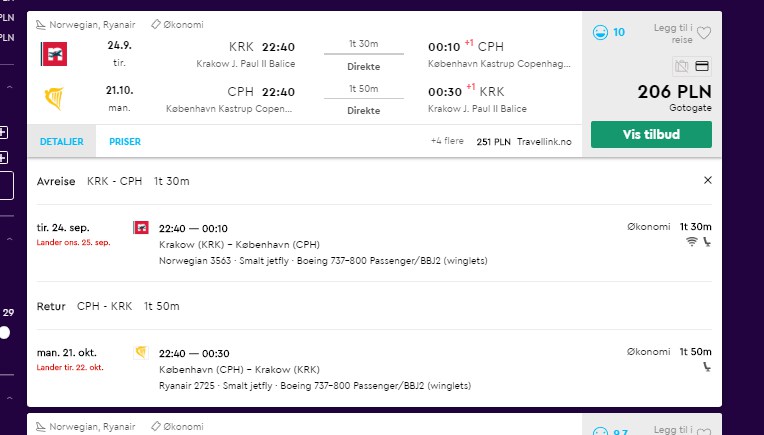The height and width of the screenshot is (435, 764).
Task: Click the Ryanair harp logo in flight summary
Action: coord(54,98)
